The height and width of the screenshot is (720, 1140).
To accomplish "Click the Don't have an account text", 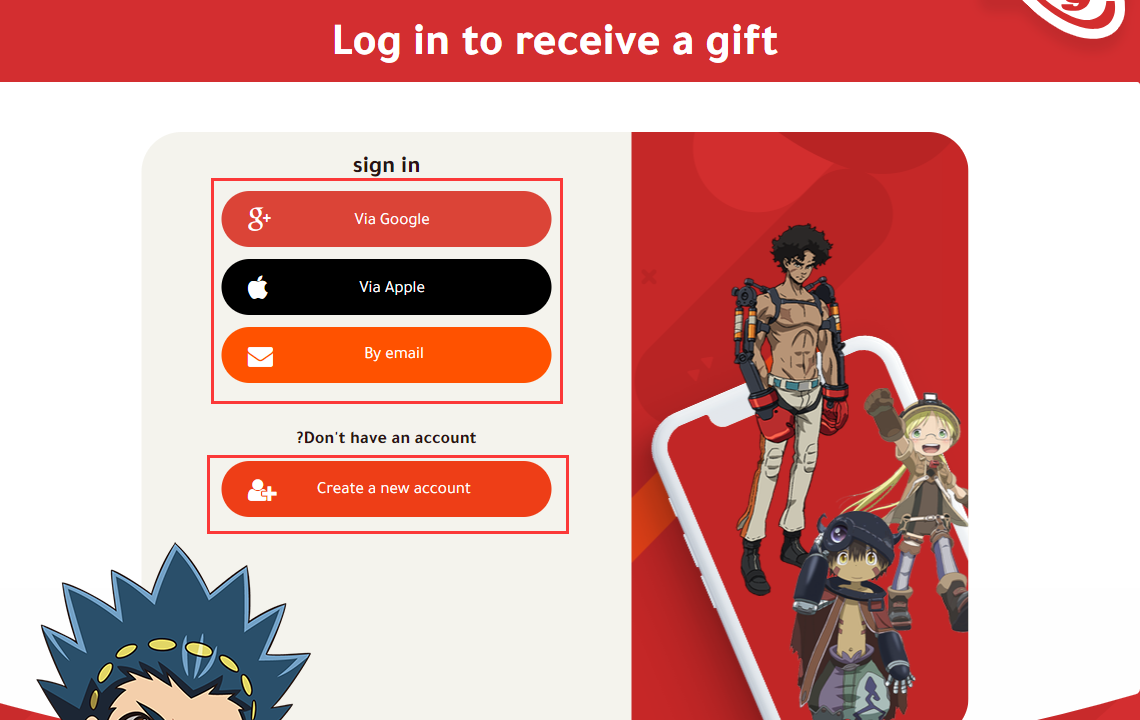I will (x=386, y=438).
